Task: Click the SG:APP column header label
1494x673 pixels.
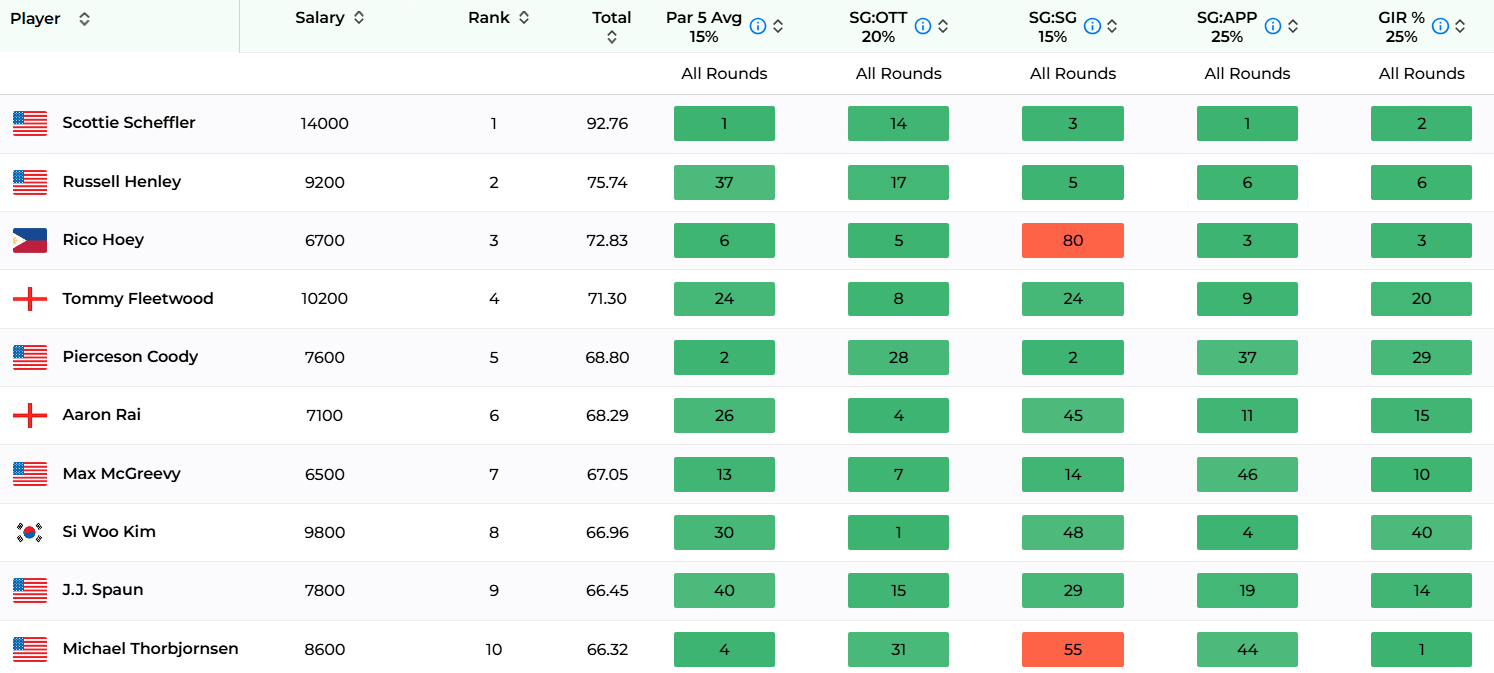Action: 1227,18
